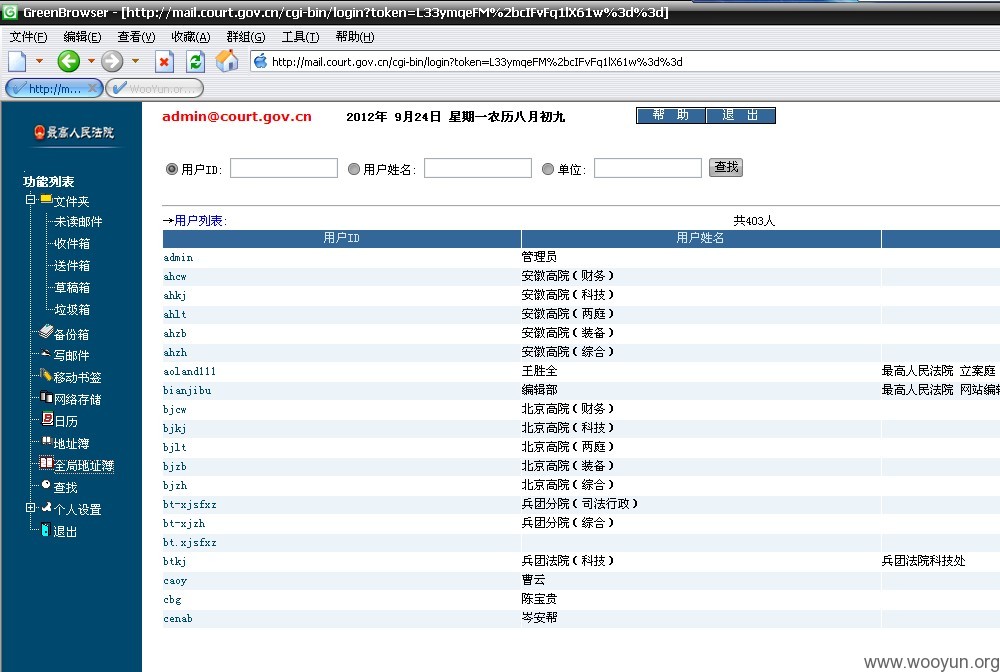1000x672 pixels.
Task: Open the new page dropdown arrow
Action: tap(39, 61)
